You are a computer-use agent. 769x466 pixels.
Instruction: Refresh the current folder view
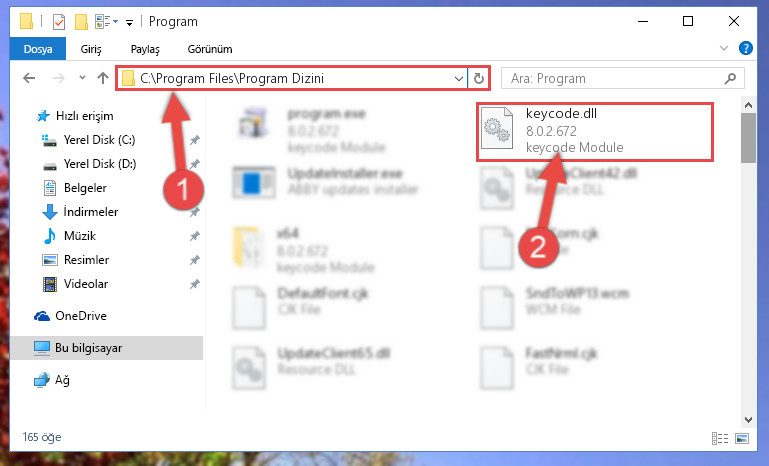(x=479, y=78)
